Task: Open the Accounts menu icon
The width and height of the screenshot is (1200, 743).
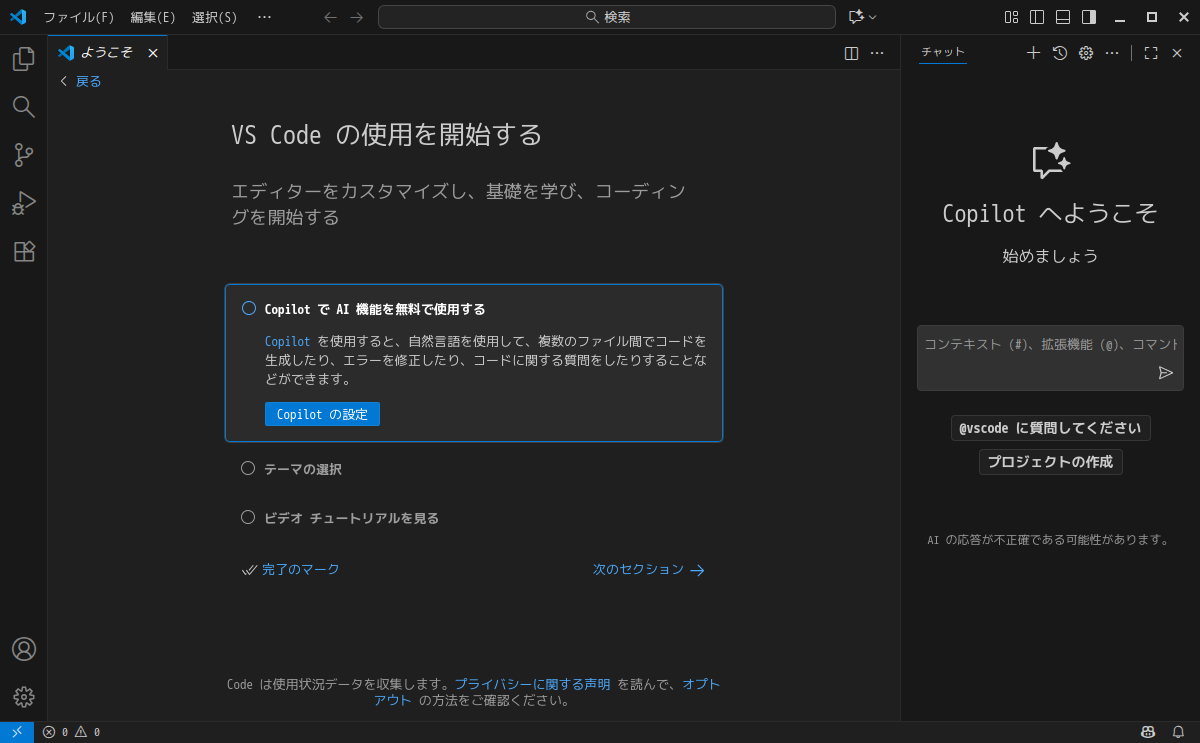Action: [23, 649]
